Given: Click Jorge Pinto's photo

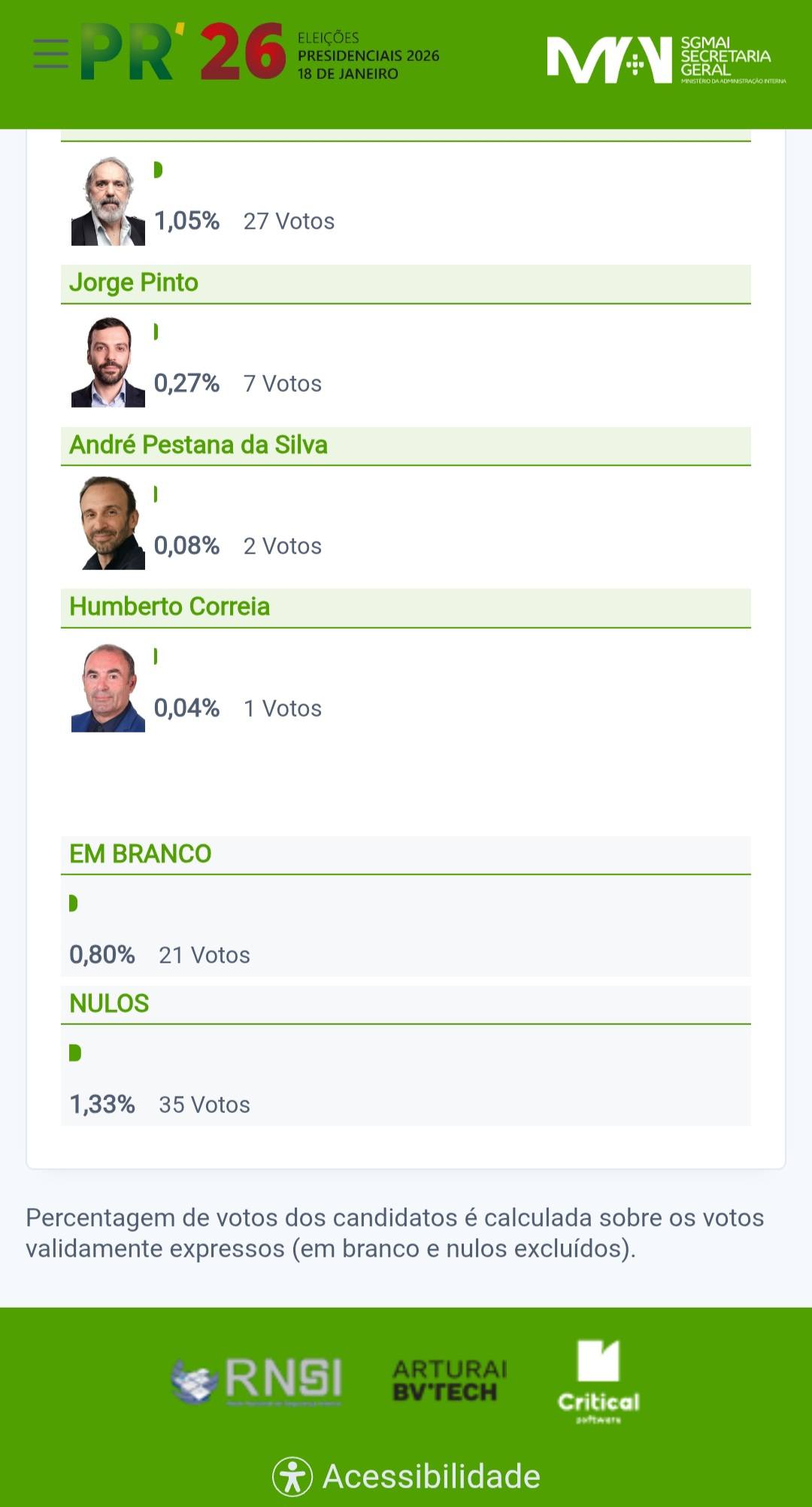Looking at the screenshot, I should pos(108,362).
